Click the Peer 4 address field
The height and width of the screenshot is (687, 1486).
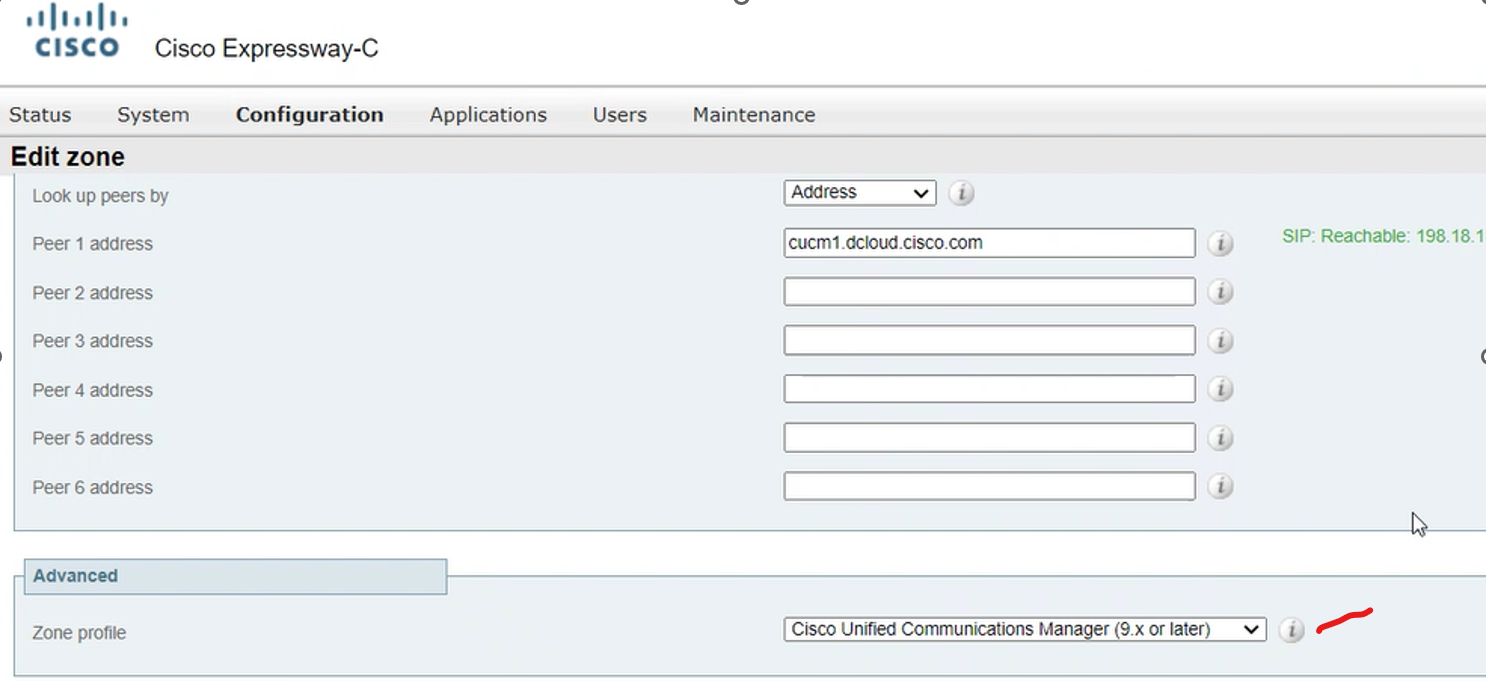pyautogui.click(x=990, y=389)
